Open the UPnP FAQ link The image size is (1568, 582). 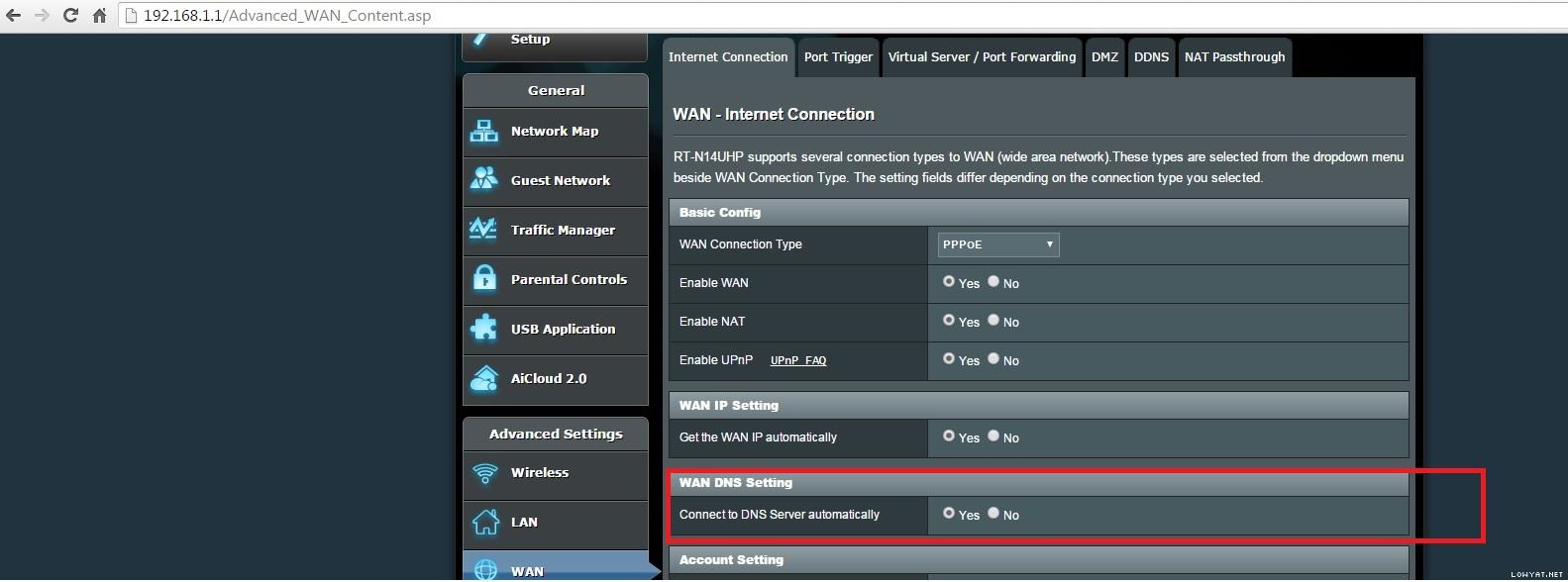[797, 361]
